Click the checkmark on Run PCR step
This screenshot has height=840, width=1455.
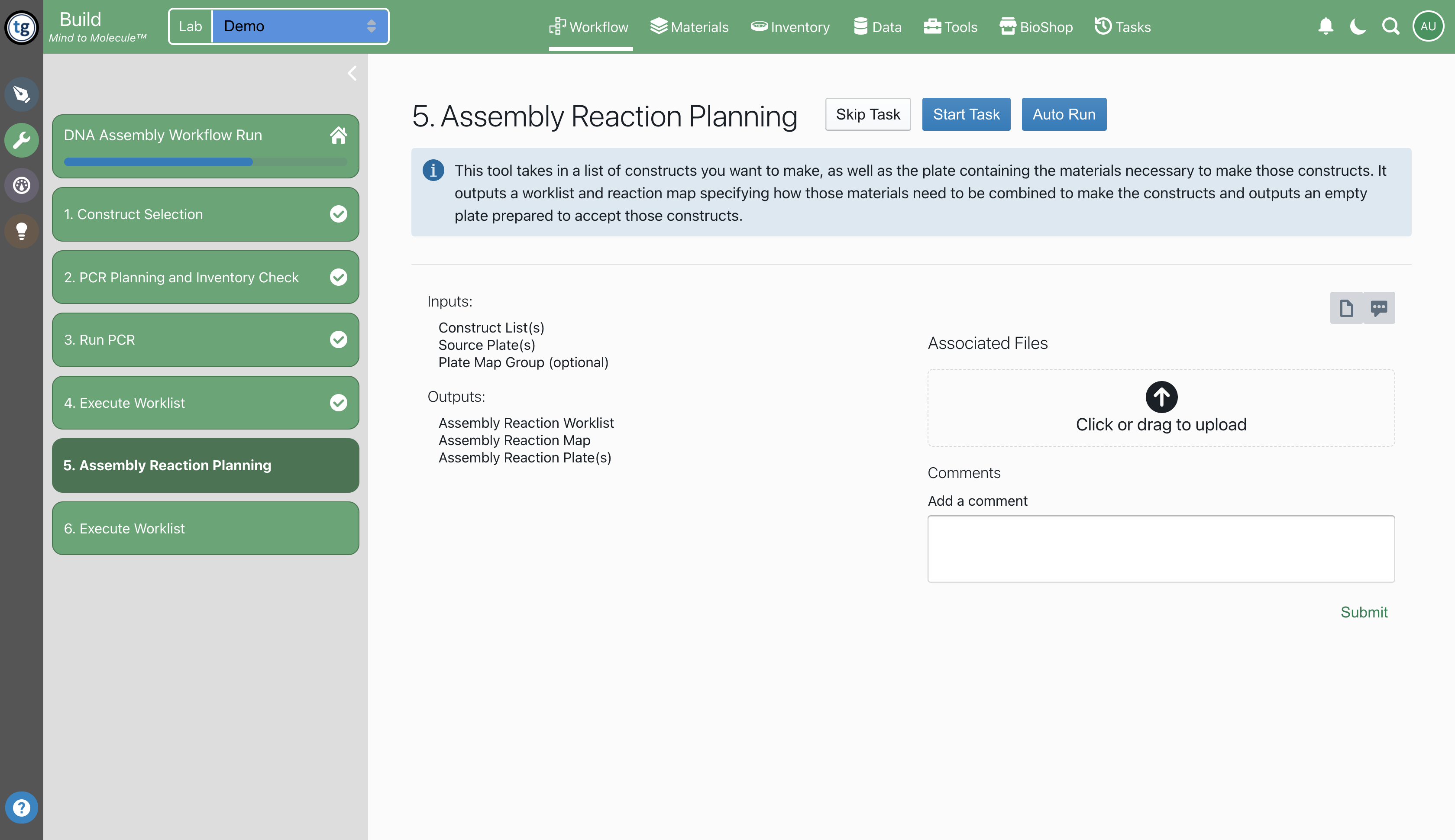click(339, 340)
